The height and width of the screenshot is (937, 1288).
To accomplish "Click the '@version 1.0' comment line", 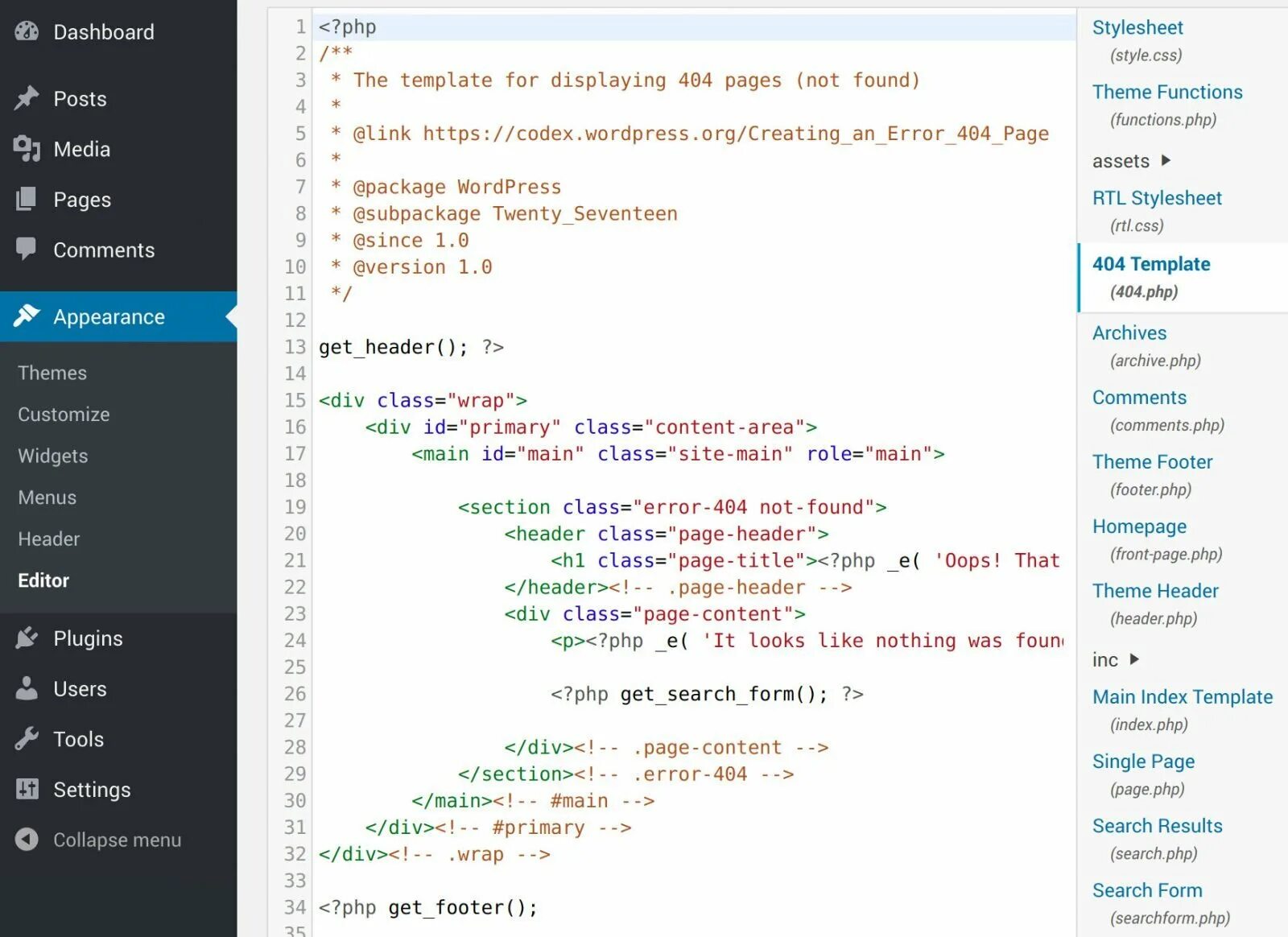I will click(411, 266).
